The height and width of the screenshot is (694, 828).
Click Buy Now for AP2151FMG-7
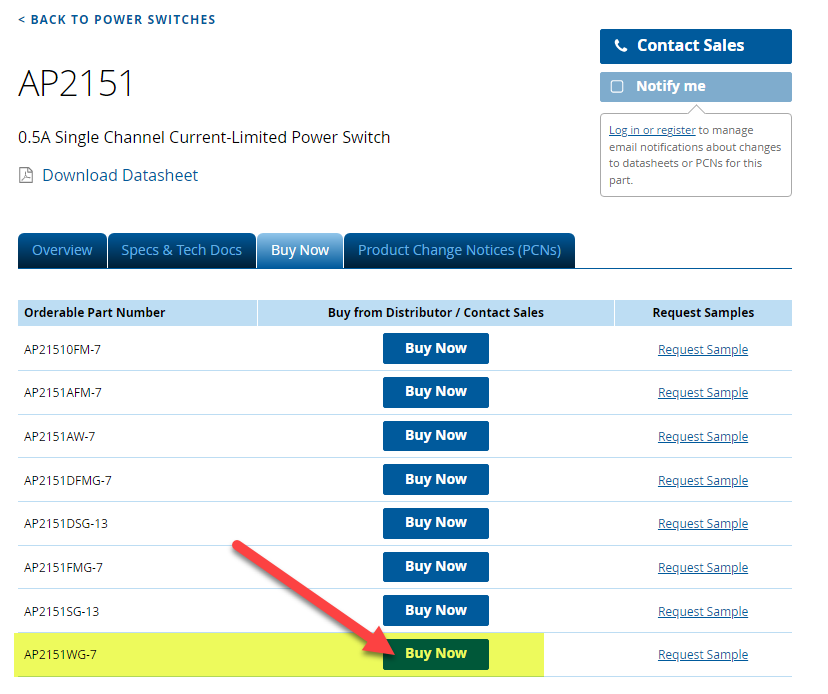point(435,567)
